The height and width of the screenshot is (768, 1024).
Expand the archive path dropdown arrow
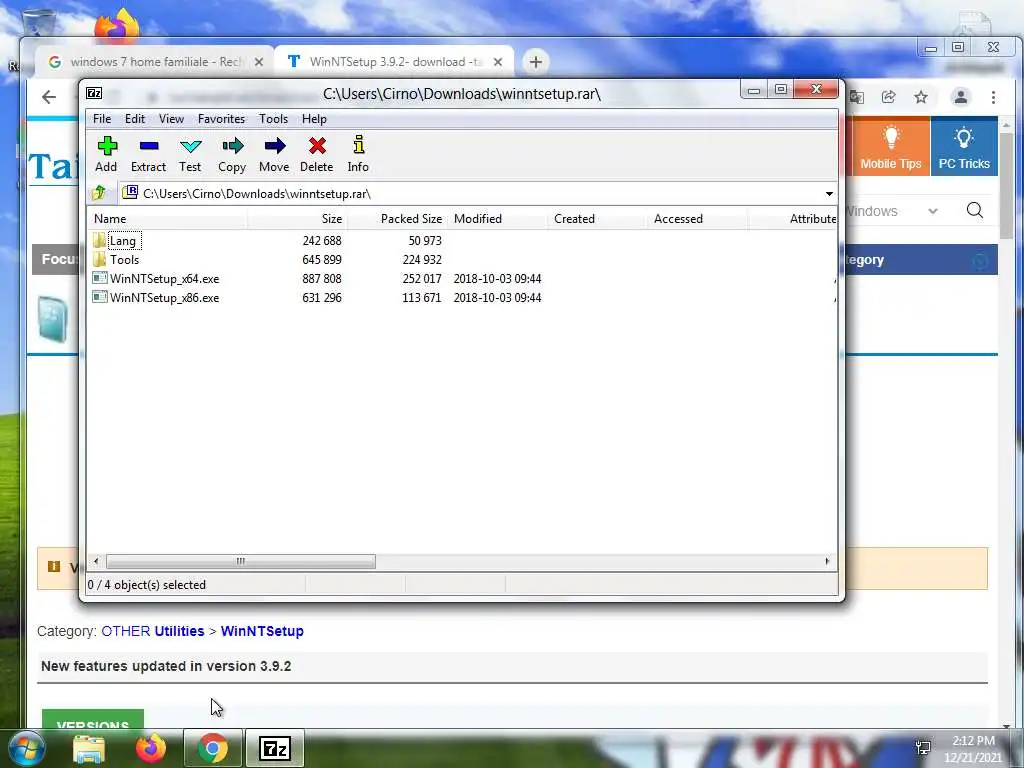829,193
